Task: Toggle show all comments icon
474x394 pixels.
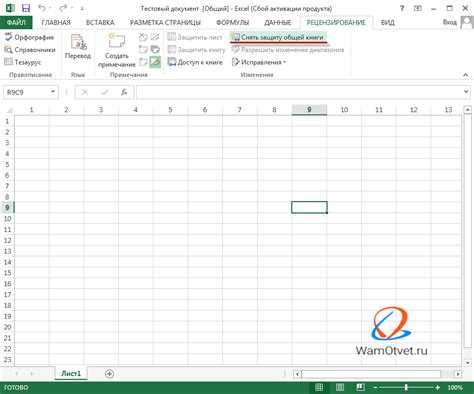Action: [x=155, y=50]
